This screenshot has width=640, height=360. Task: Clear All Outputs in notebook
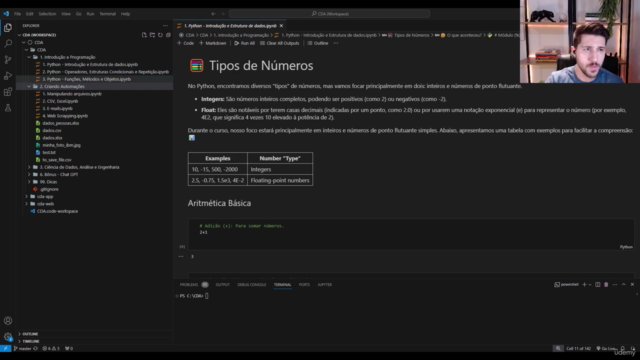tap(280, 43)
